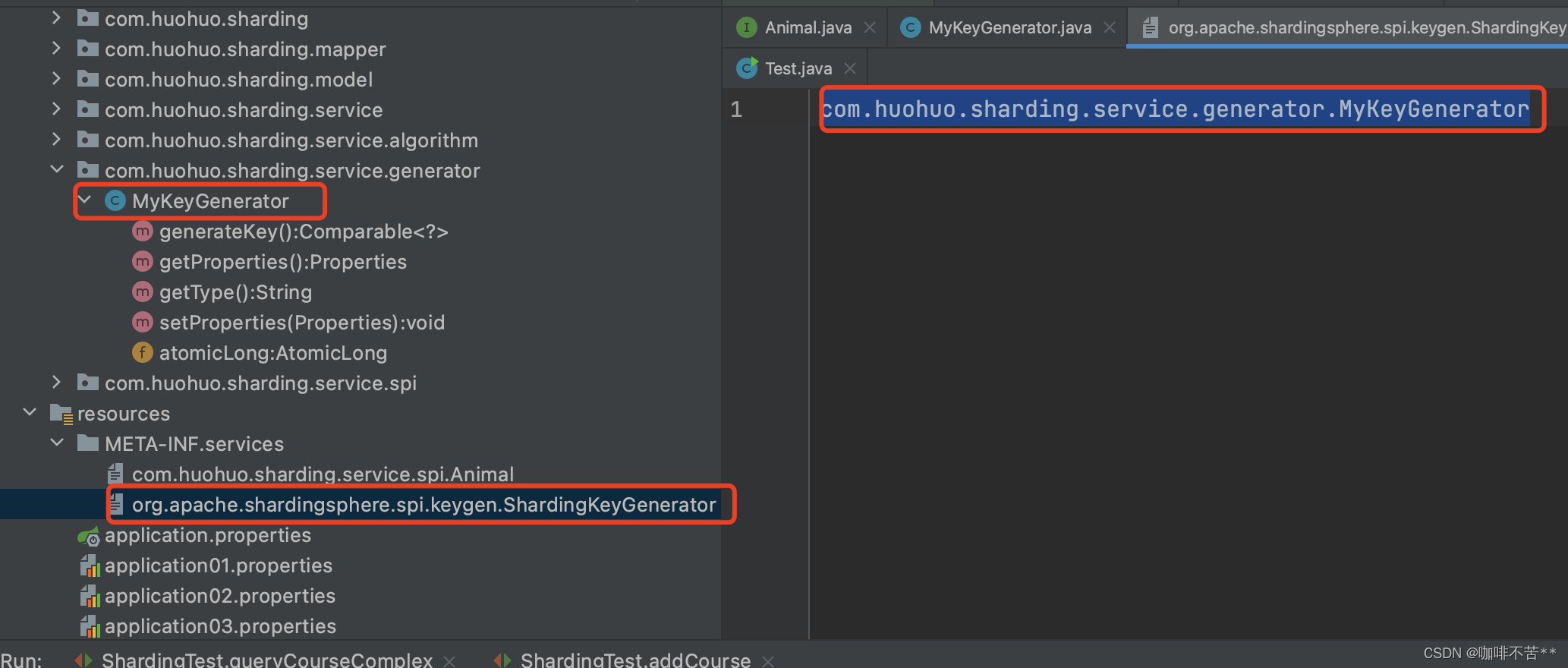Click the ShardingTest.queryCourseComplex run icon
The width and height of the screenshot is (1568, 668).
pos(83,660)
